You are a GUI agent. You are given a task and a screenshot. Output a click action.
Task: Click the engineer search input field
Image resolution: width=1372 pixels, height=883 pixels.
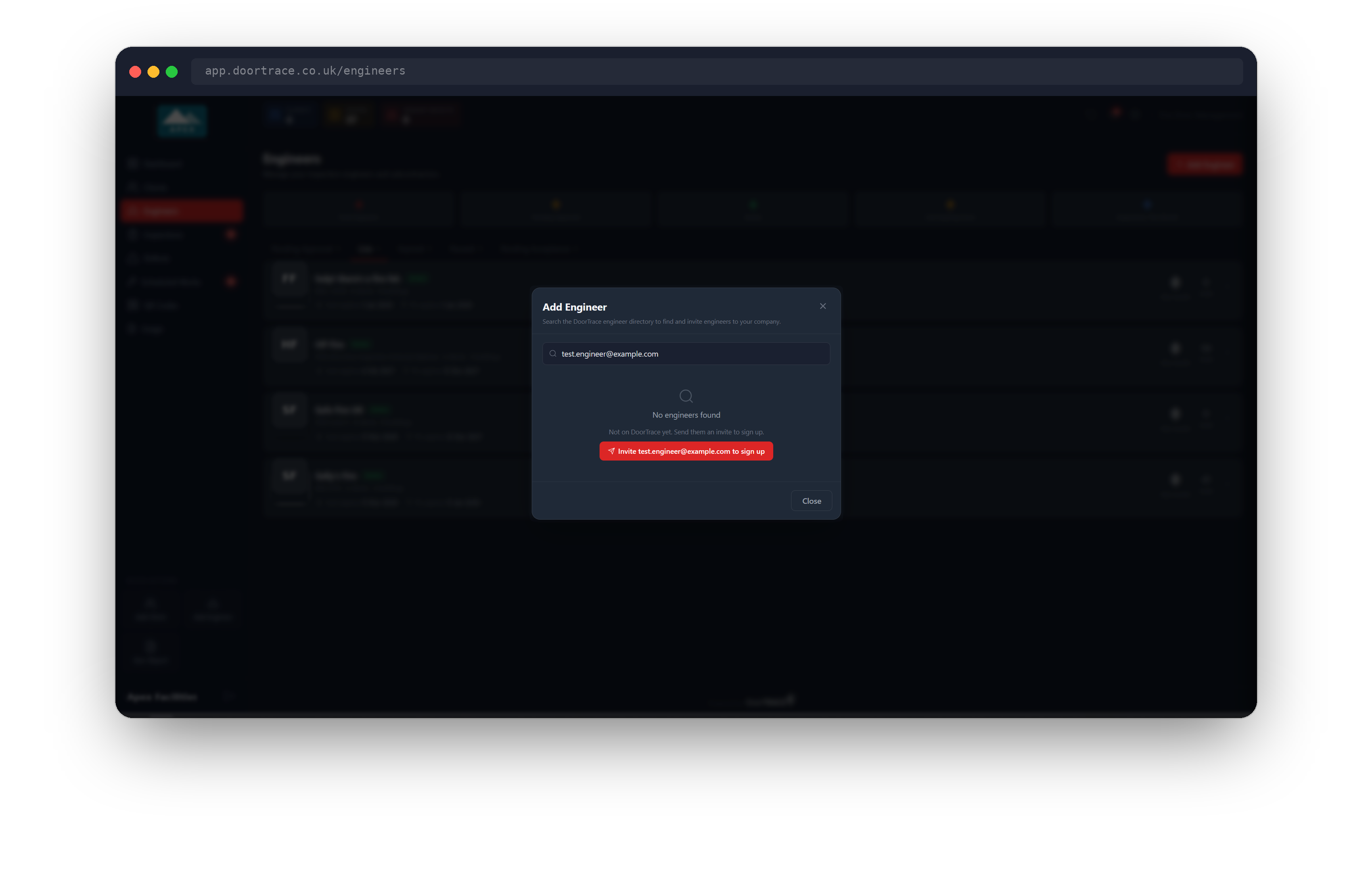click(x=686, y=354)
